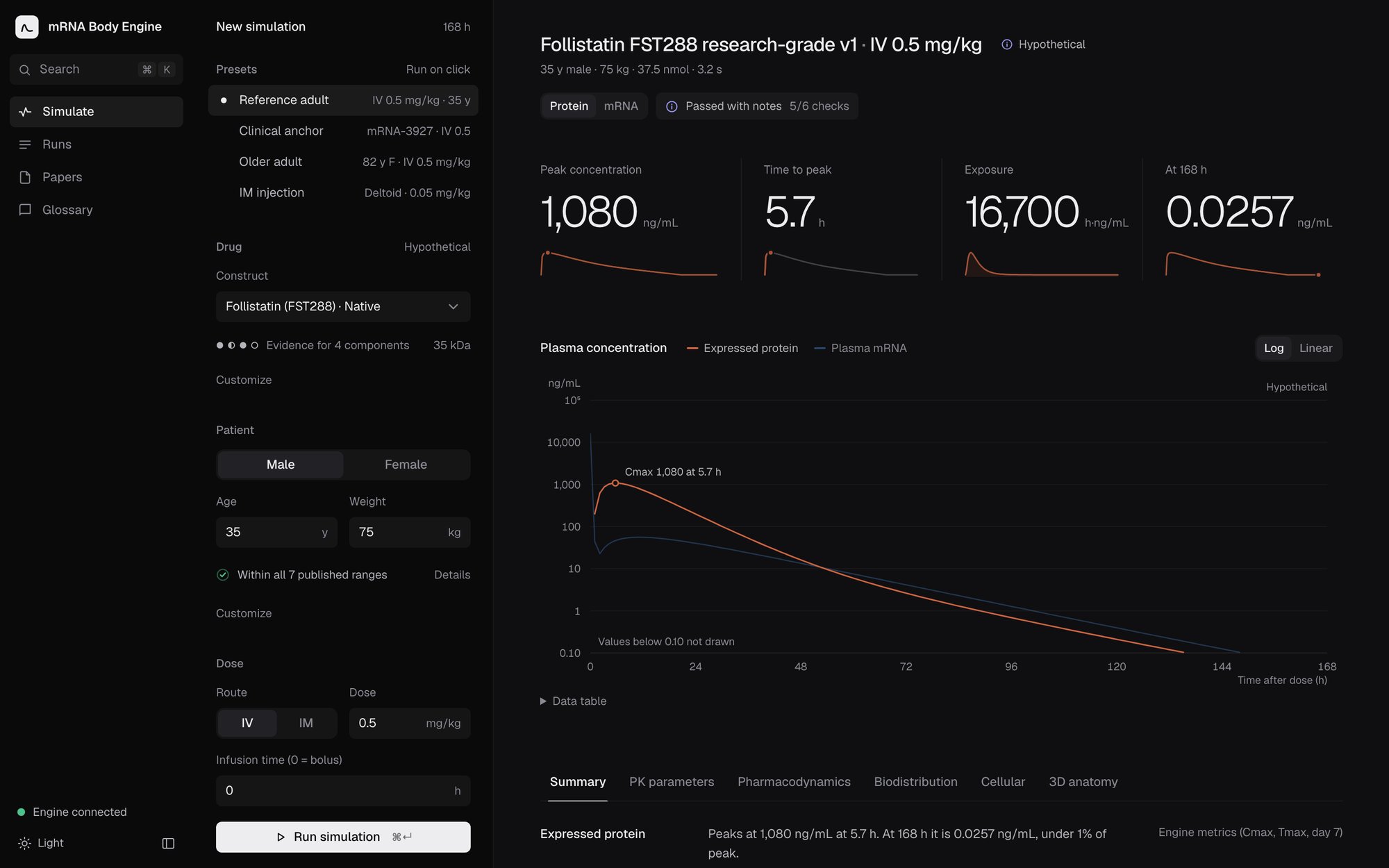Click the green check icon for published ranges
The height and width of the screenshot is (868, 1389).
223,575
